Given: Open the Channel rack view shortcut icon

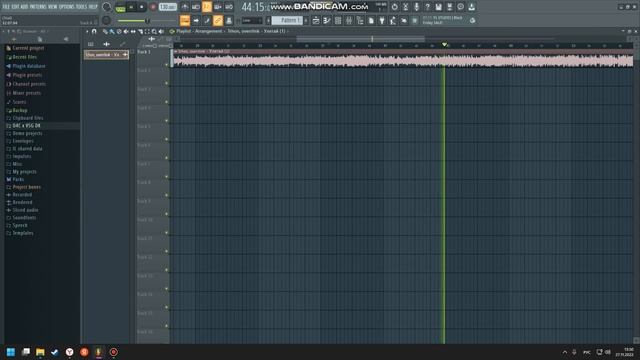Looking at the screenshot, I should click(x=338, y=20).
